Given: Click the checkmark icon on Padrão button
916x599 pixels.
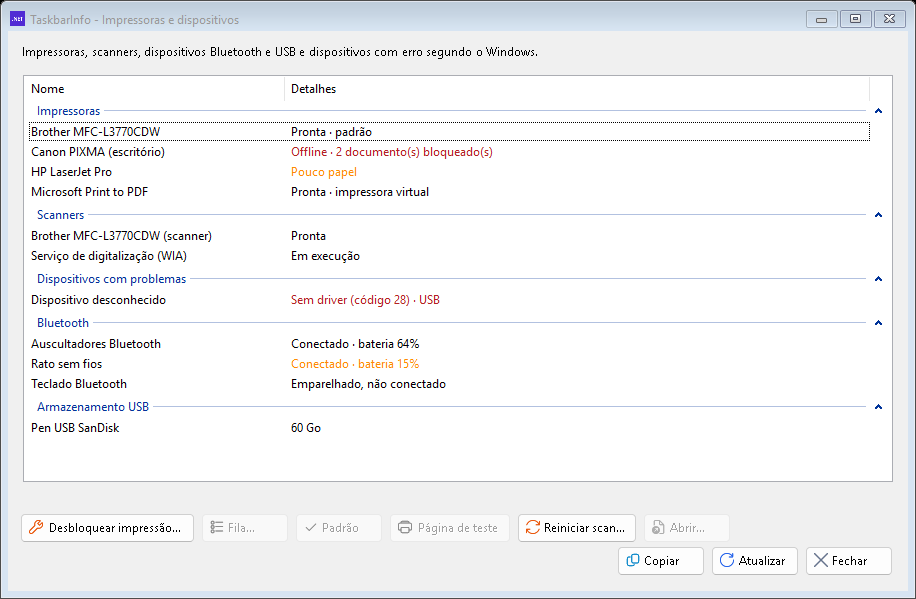Looking at the screenshot, I should pos(311,528).
